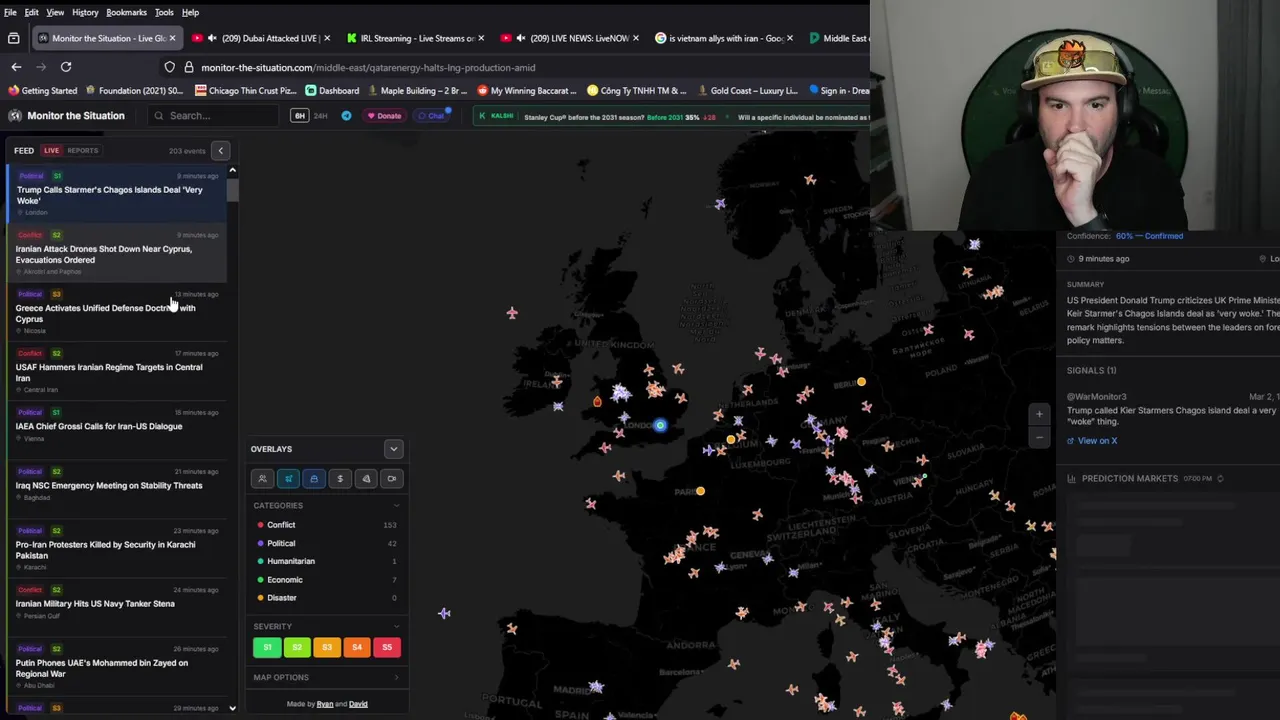The height and width of the screenshot is (720, 1280).
Task: Collapse the Categories section
Action: point(326,505)
